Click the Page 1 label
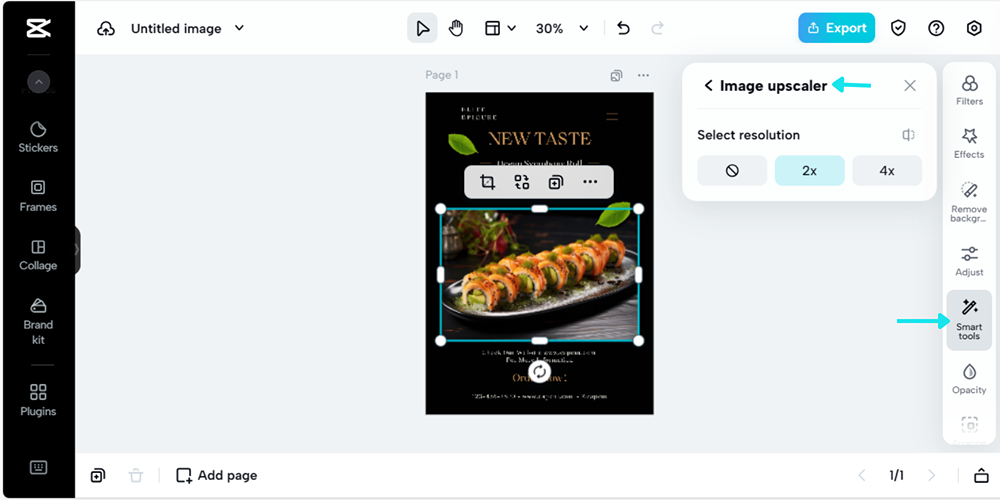1000x500 pixels. 442,75
